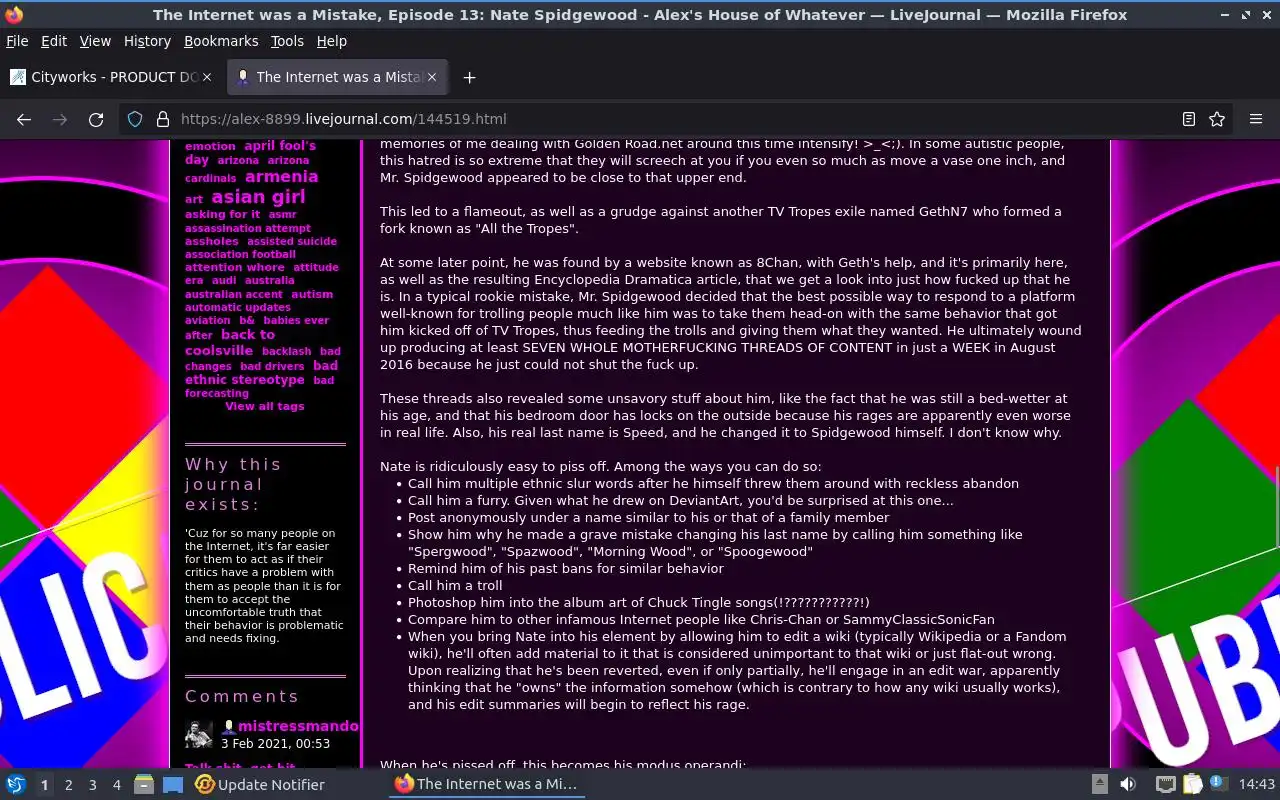Open the Bookmarks menu
Image resolution: width=1280 pixels, height=800 pixels.
pos(221,41)
